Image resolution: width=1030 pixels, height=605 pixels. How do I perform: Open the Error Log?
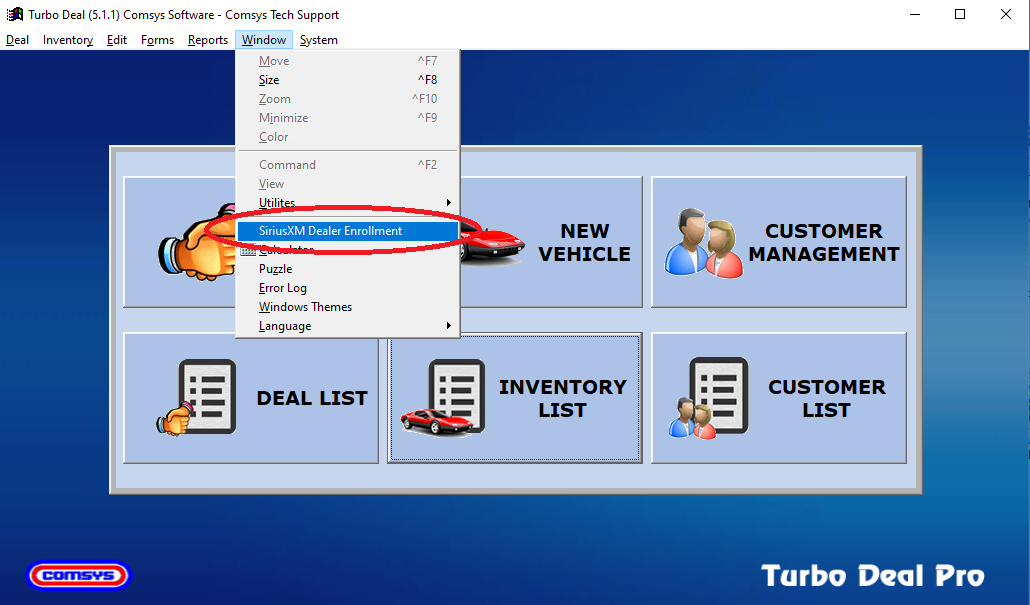point(347,288)
